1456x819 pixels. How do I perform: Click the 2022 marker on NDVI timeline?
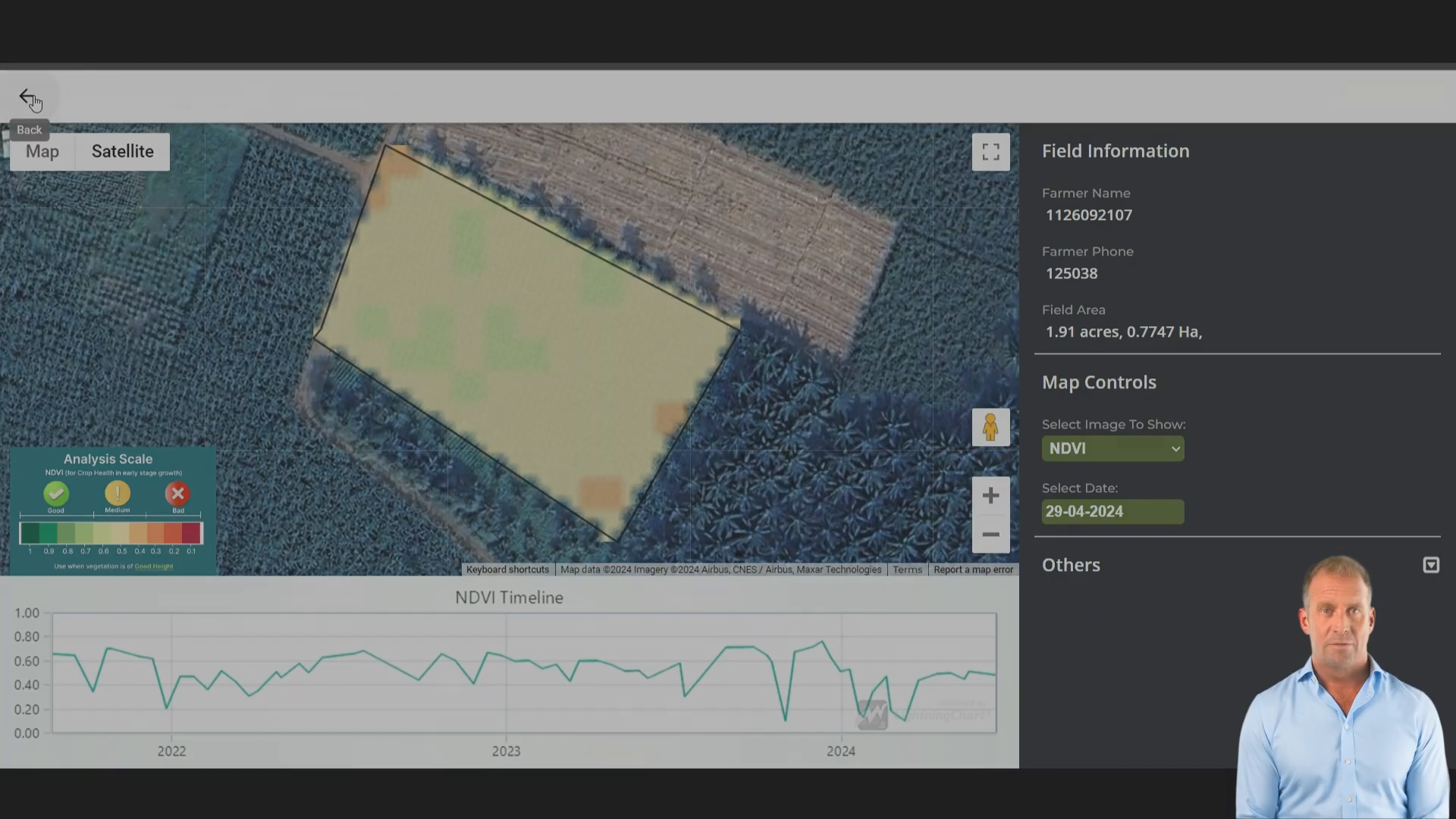click(171, 751)
